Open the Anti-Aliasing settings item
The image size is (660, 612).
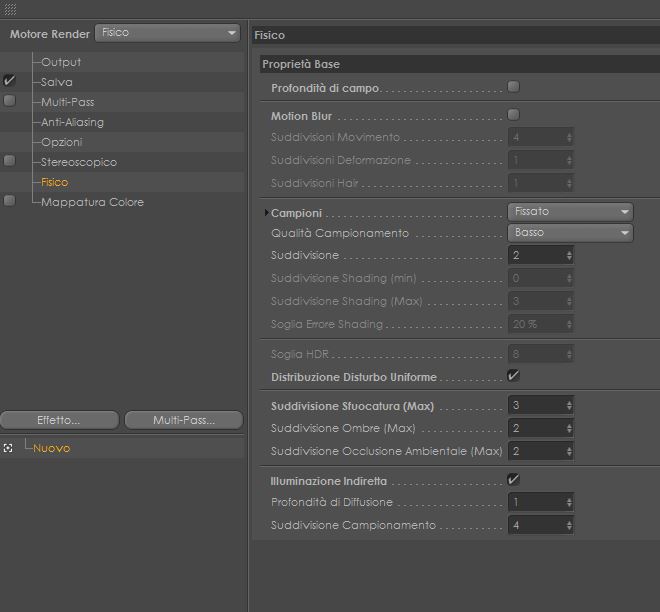click(72, 122)
